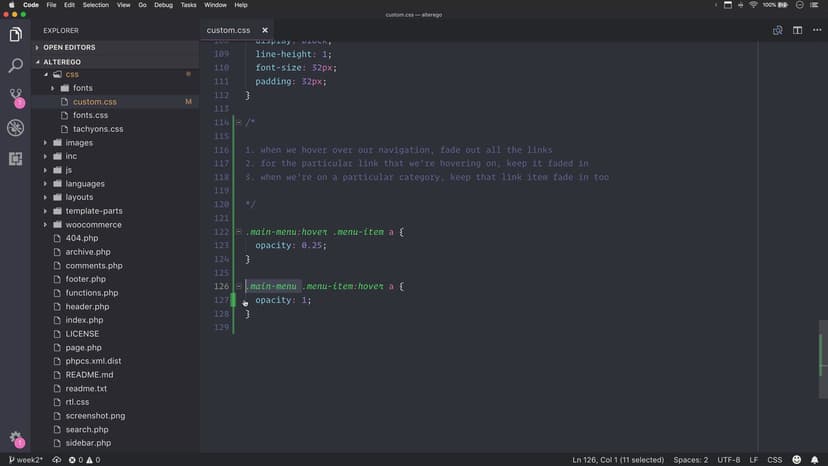Click the feedback smiley in status bar
828x466 pixels.
coord(798,460)
